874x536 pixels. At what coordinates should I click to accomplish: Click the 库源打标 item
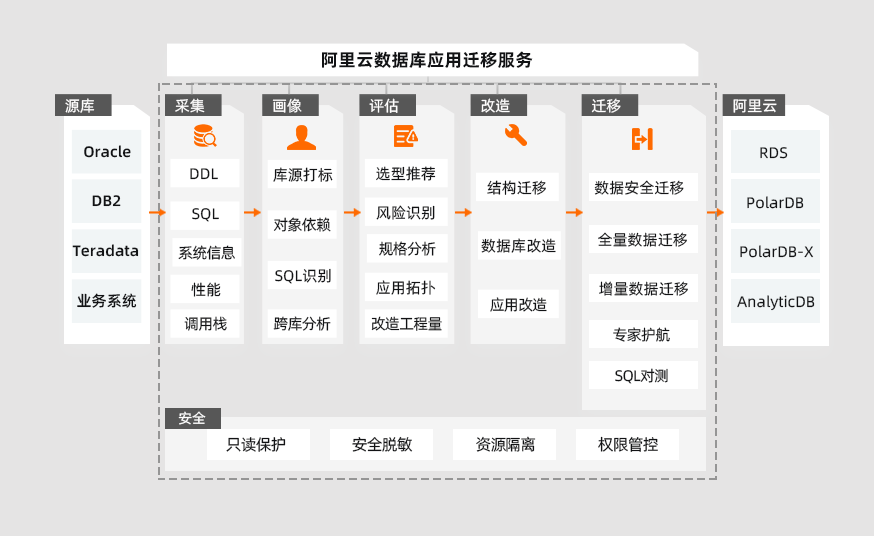point(302,174)
